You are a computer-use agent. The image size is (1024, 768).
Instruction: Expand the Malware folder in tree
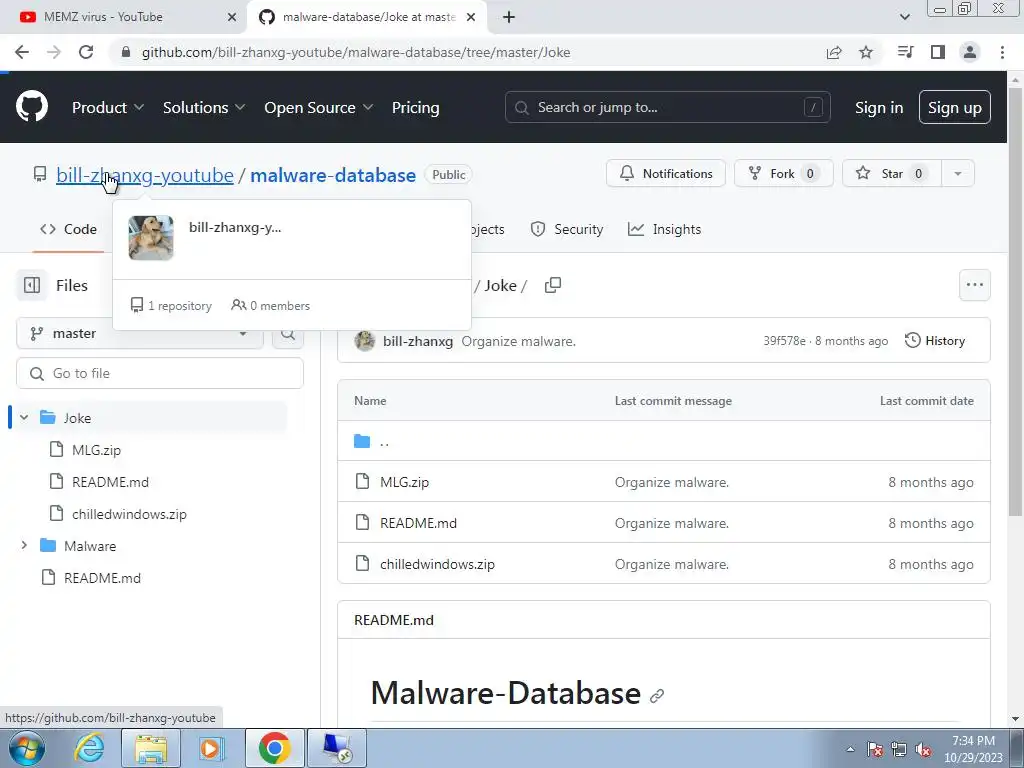pos(24,545)
